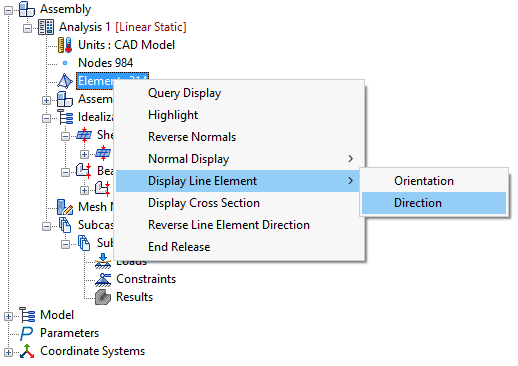
Task: Click the Parameters P icon
Action: click(27, 333)
